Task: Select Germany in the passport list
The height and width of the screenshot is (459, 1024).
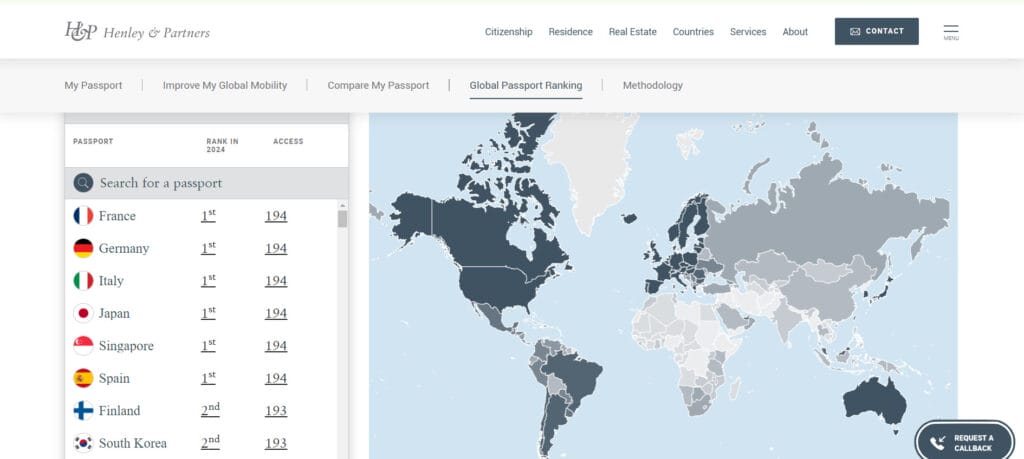Action: click(x=123, y=248)
